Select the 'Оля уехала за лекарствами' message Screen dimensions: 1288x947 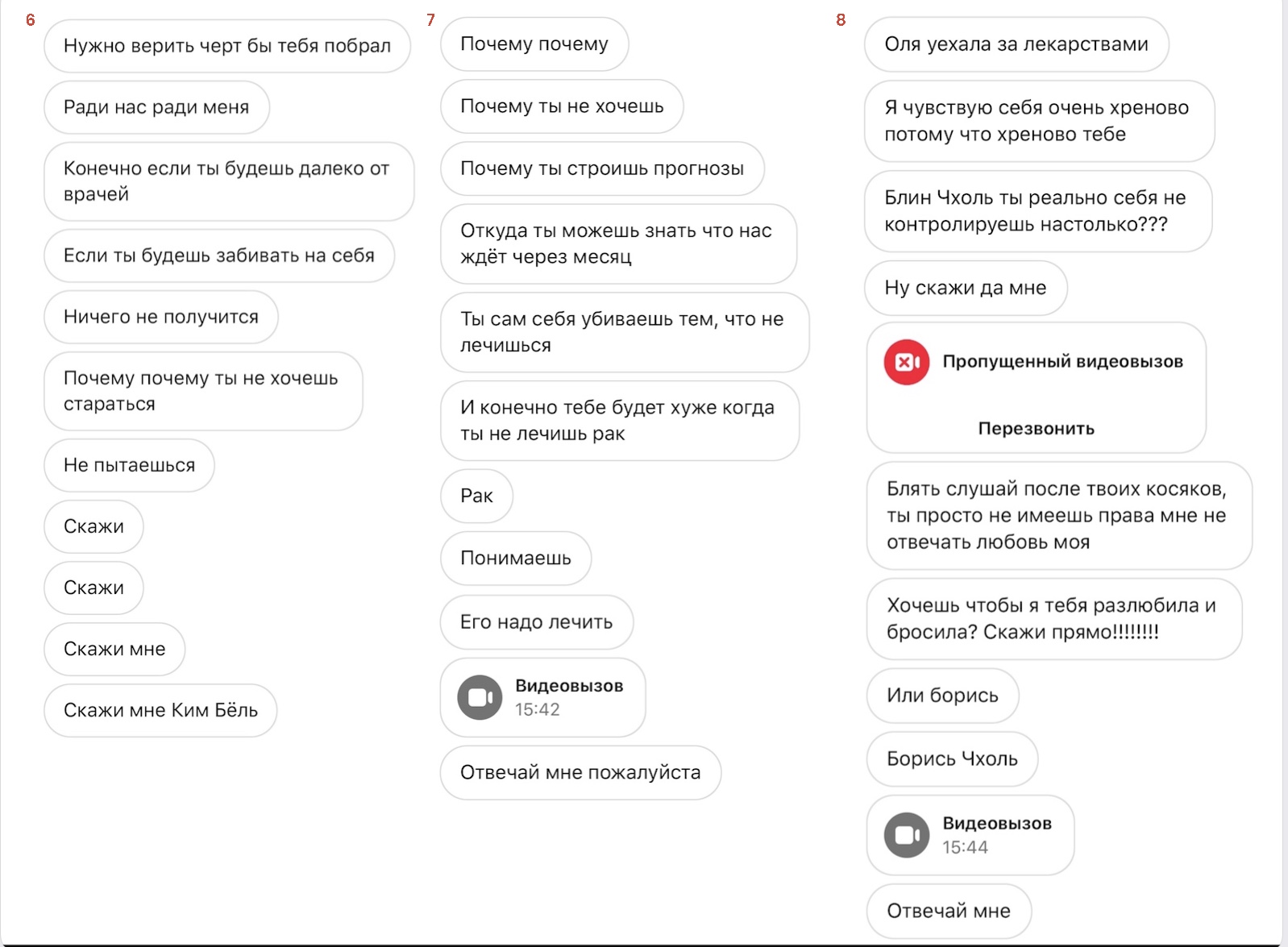pyautogui.click(x=1016, y=44)
